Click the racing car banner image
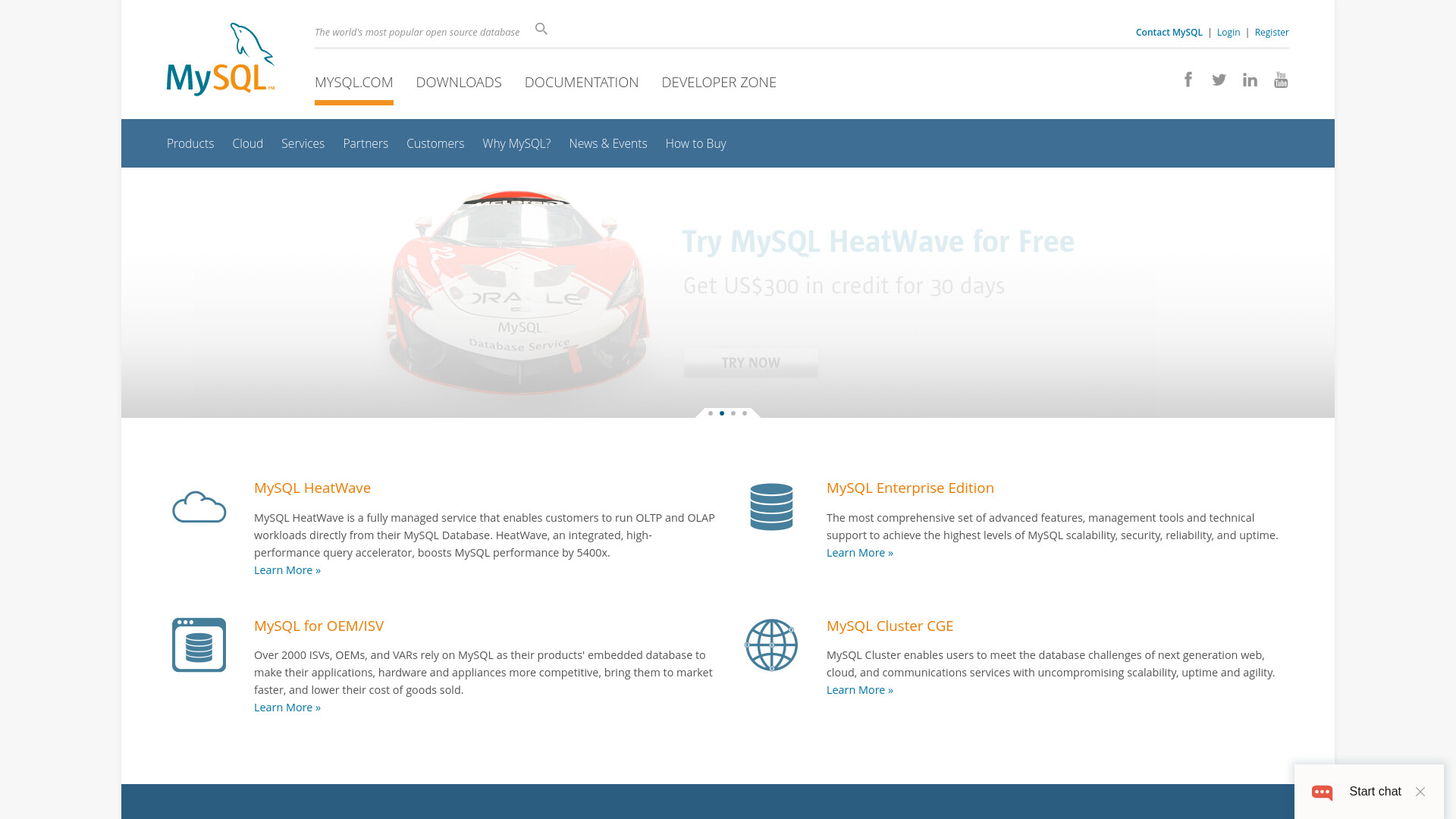This screenshot has width=1456, height=819. coord(519,293)
